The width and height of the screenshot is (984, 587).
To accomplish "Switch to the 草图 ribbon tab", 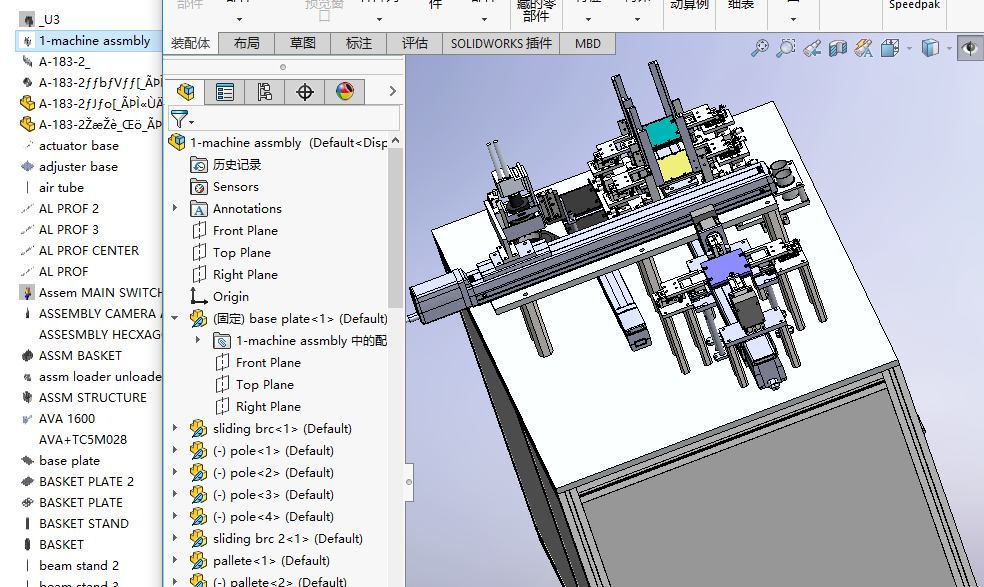I will (303, 43).
